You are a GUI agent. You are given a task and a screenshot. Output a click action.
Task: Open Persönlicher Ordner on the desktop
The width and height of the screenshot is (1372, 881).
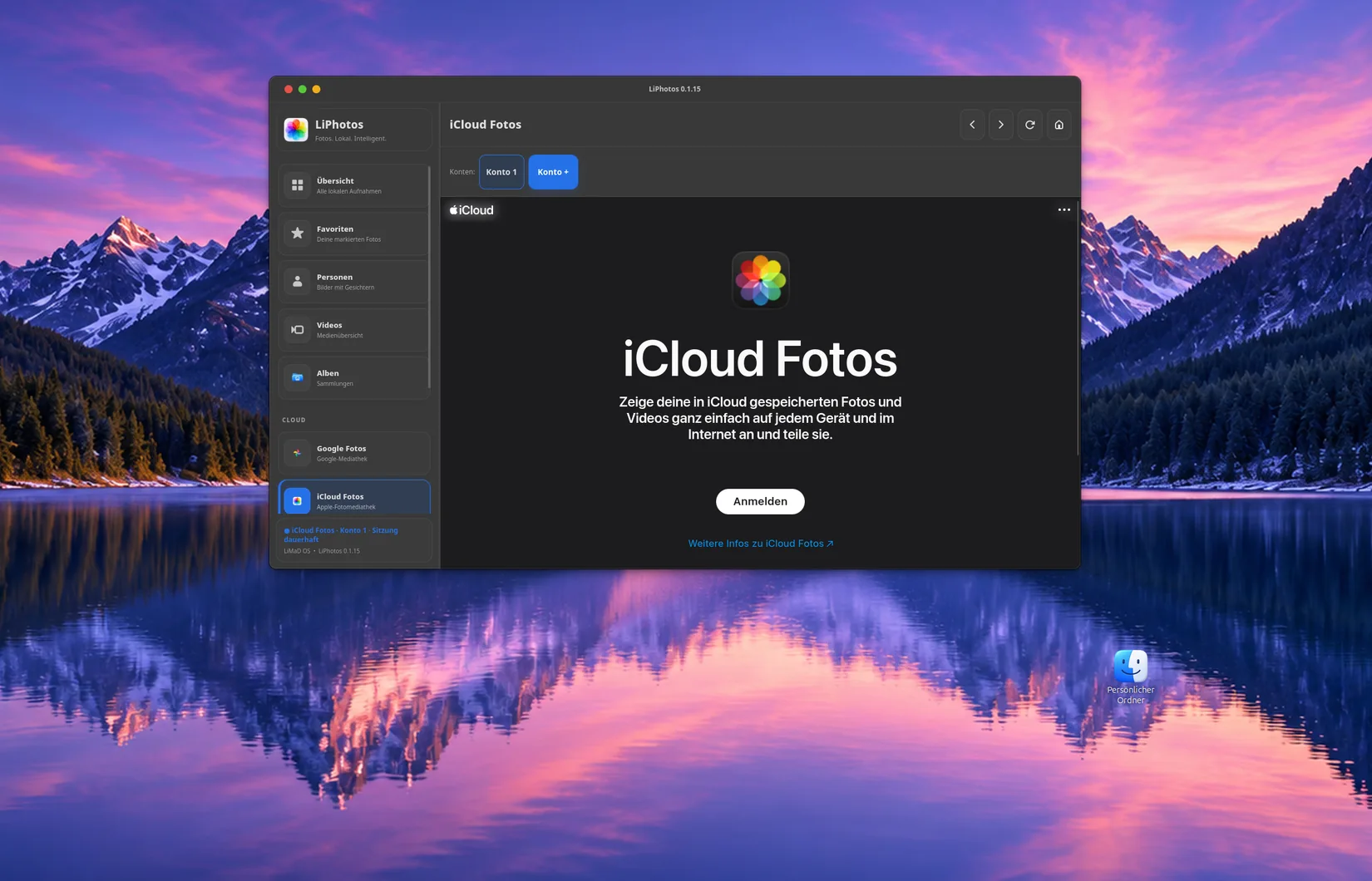(1131, 677)
